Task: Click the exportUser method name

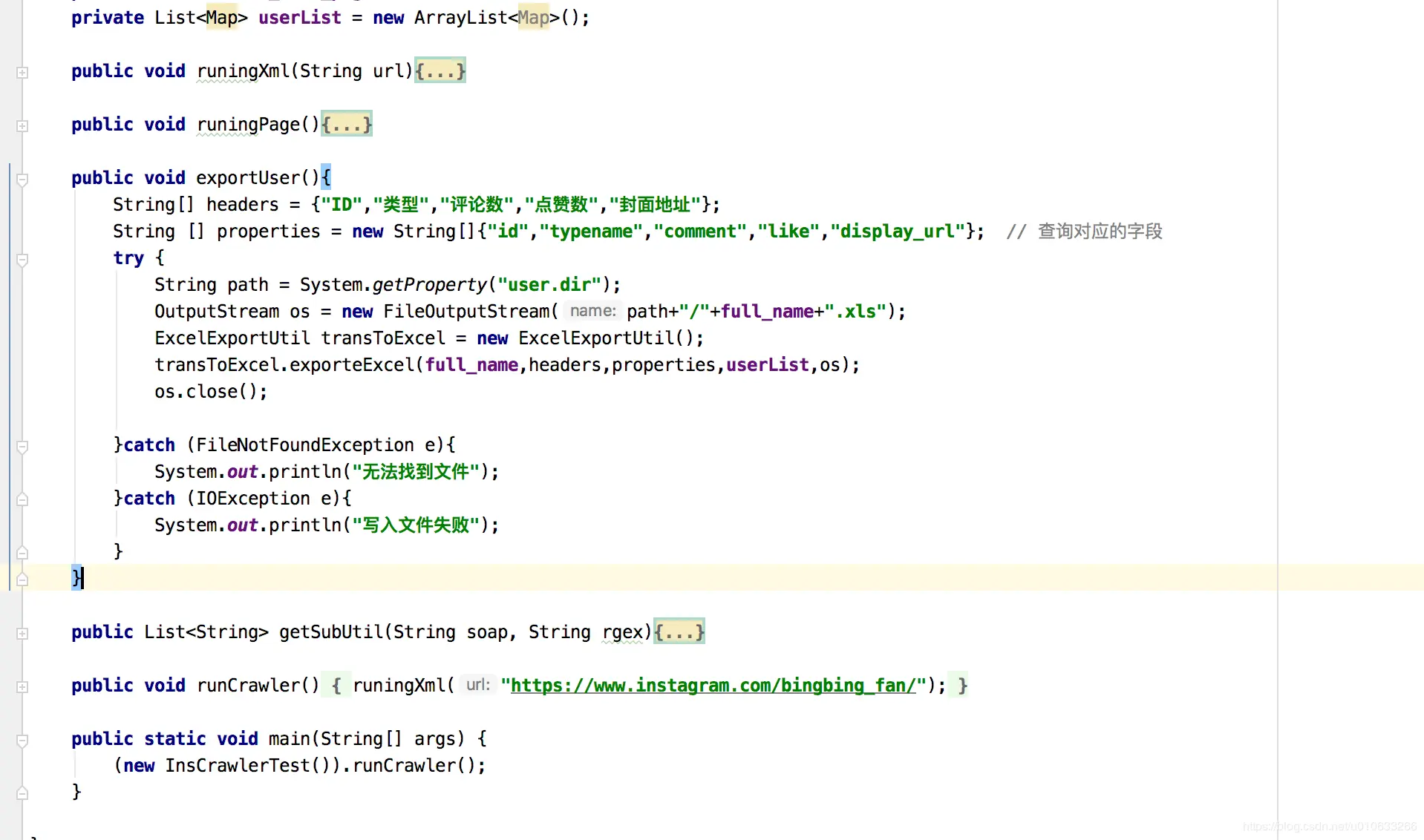Action: click(x=248, y=177)
